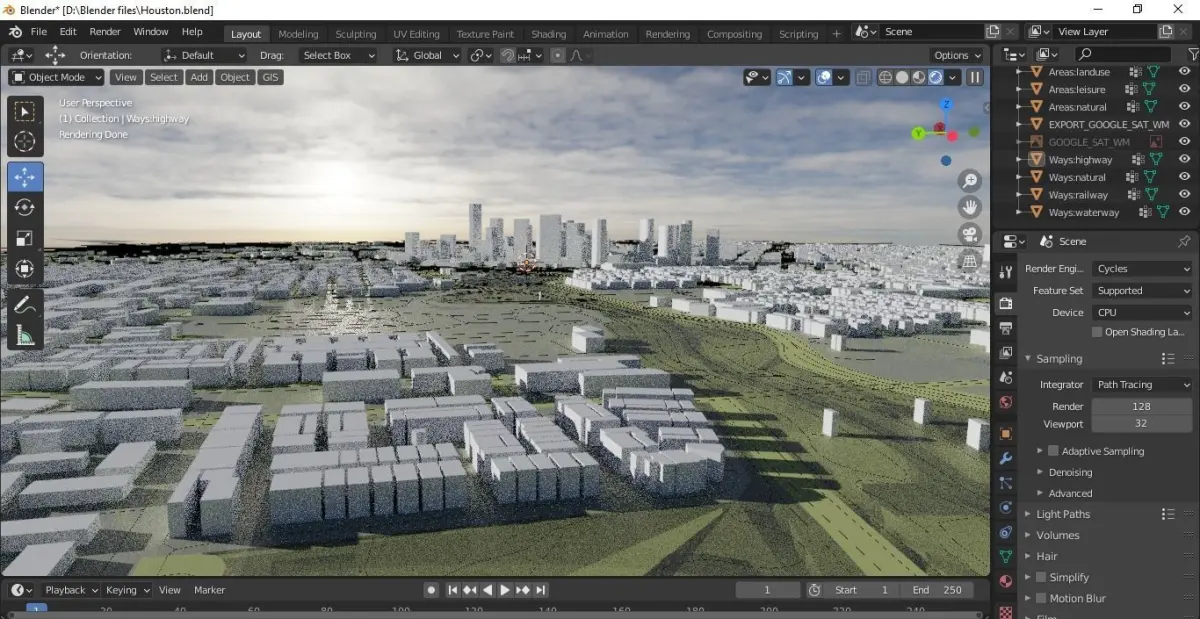The height and width of the screenshot is (619, 1200).
Task: Switch perspective/orthographic grid icon
Action: pyautogui.click(x=969, y=261)
